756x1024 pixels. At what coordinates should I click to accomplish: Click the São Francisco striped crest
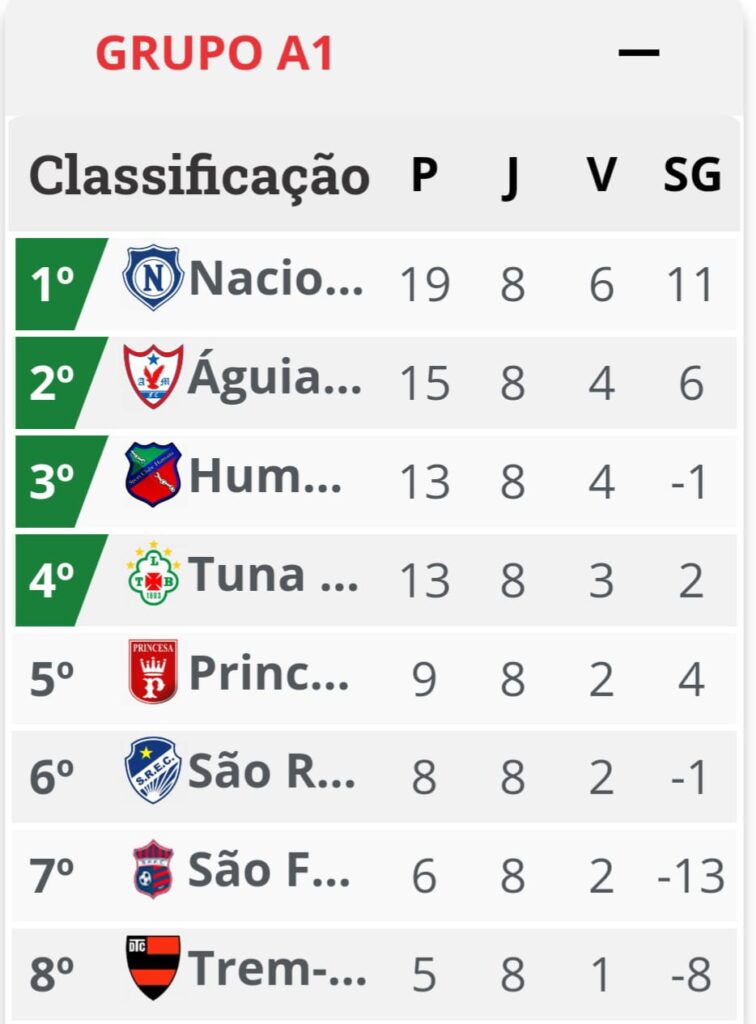(x=153, y=869)
